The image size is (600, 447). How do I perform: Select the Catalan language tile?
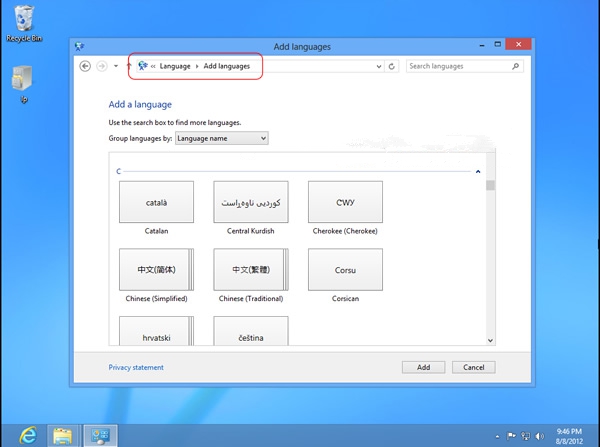pos(155,203)
